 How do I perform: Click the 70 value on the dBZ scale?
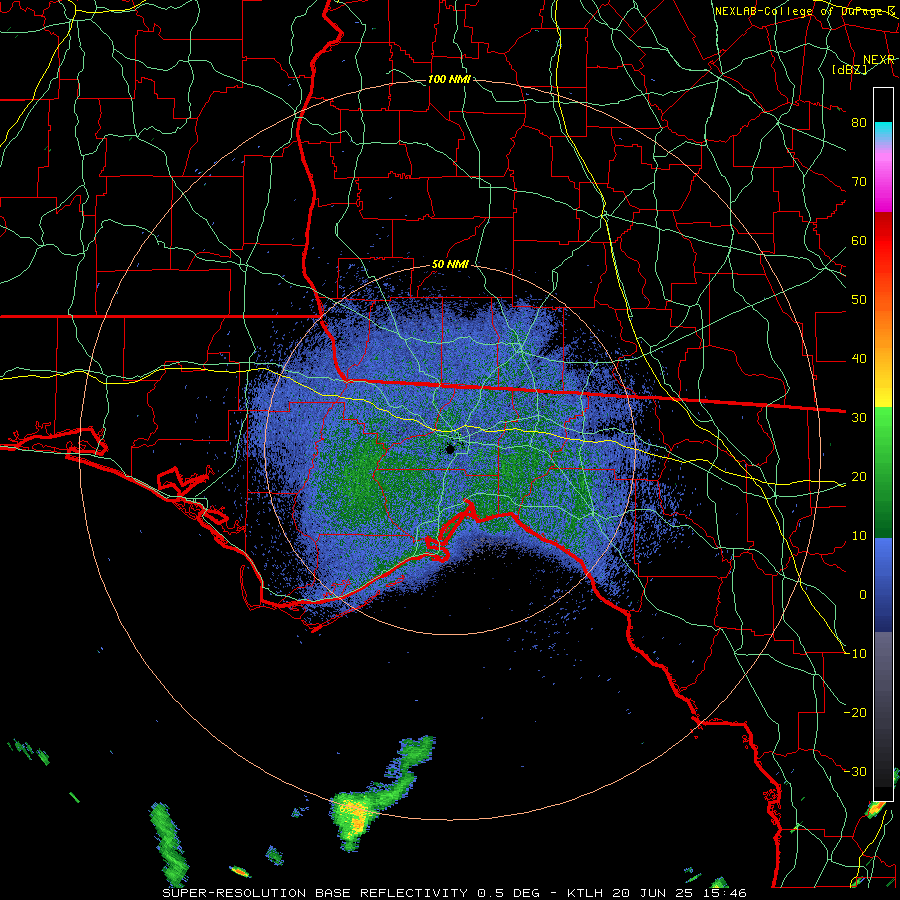pyautogui.click(x=859, y=181)
